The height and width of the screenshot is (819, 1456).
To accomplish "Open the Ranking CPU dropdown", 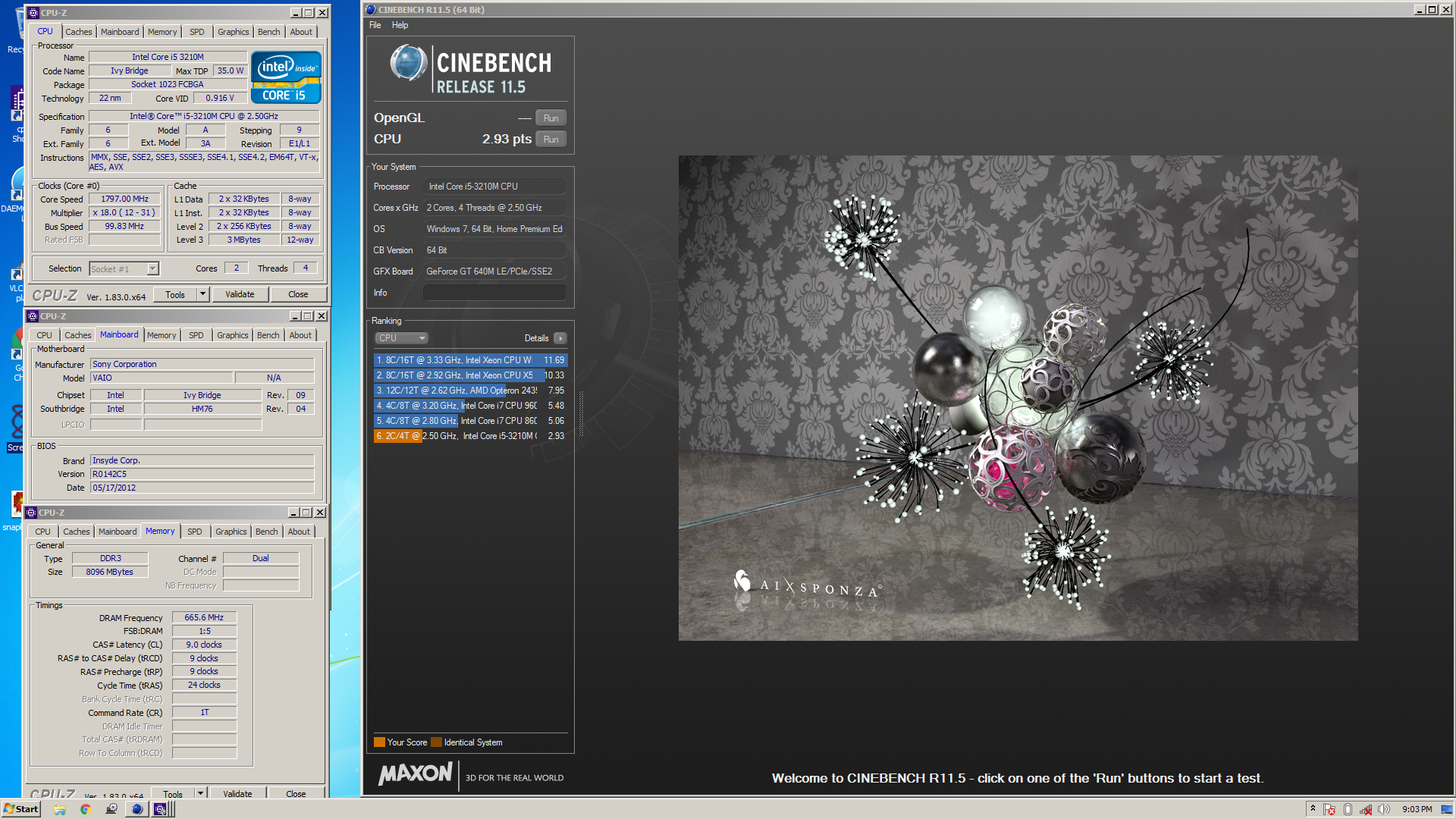I will pos(401,338).
